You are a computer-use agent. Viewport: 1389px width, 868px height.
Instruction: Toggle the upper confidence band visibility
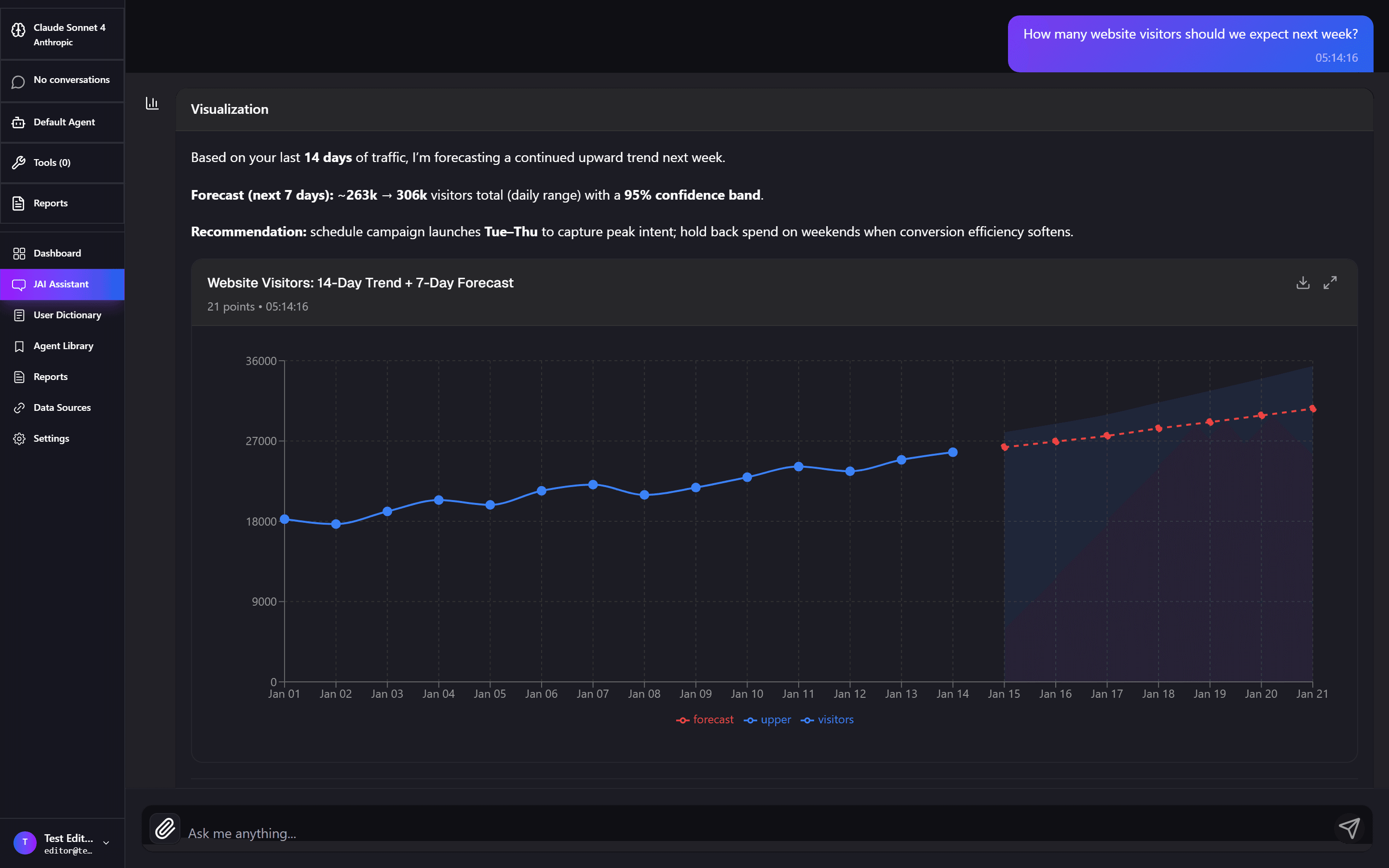pyautogui.click(x=767, y=719)
